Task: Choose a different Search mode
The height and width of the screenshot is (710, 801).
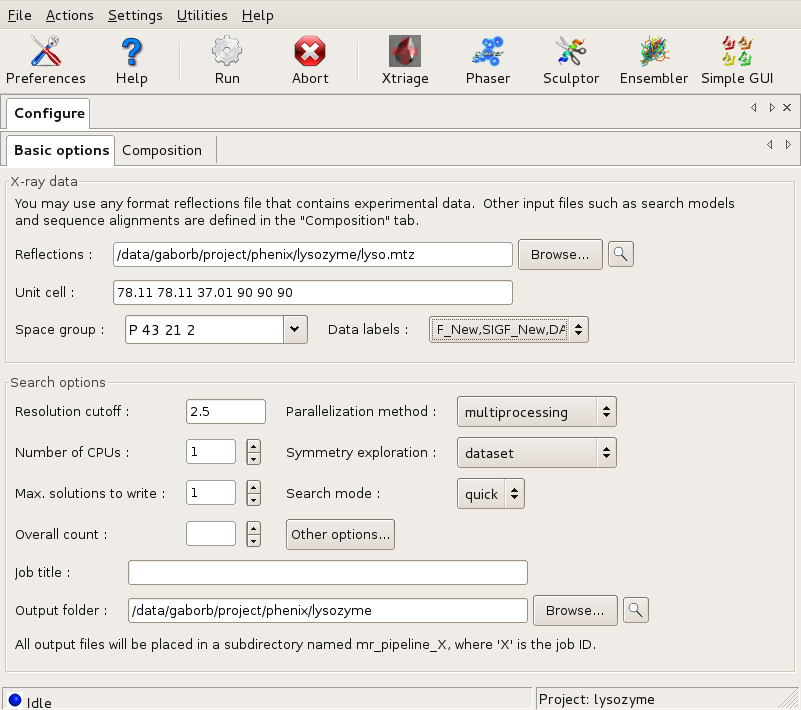Action: point(490,494)
